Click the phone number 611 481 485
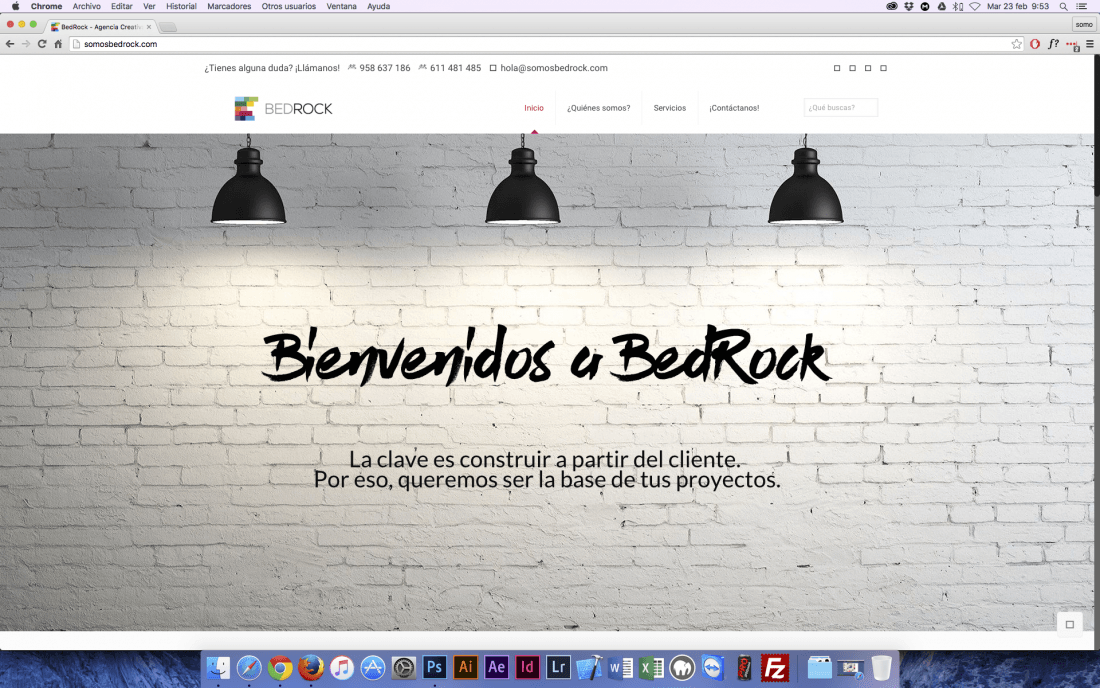 pos(455,68)
